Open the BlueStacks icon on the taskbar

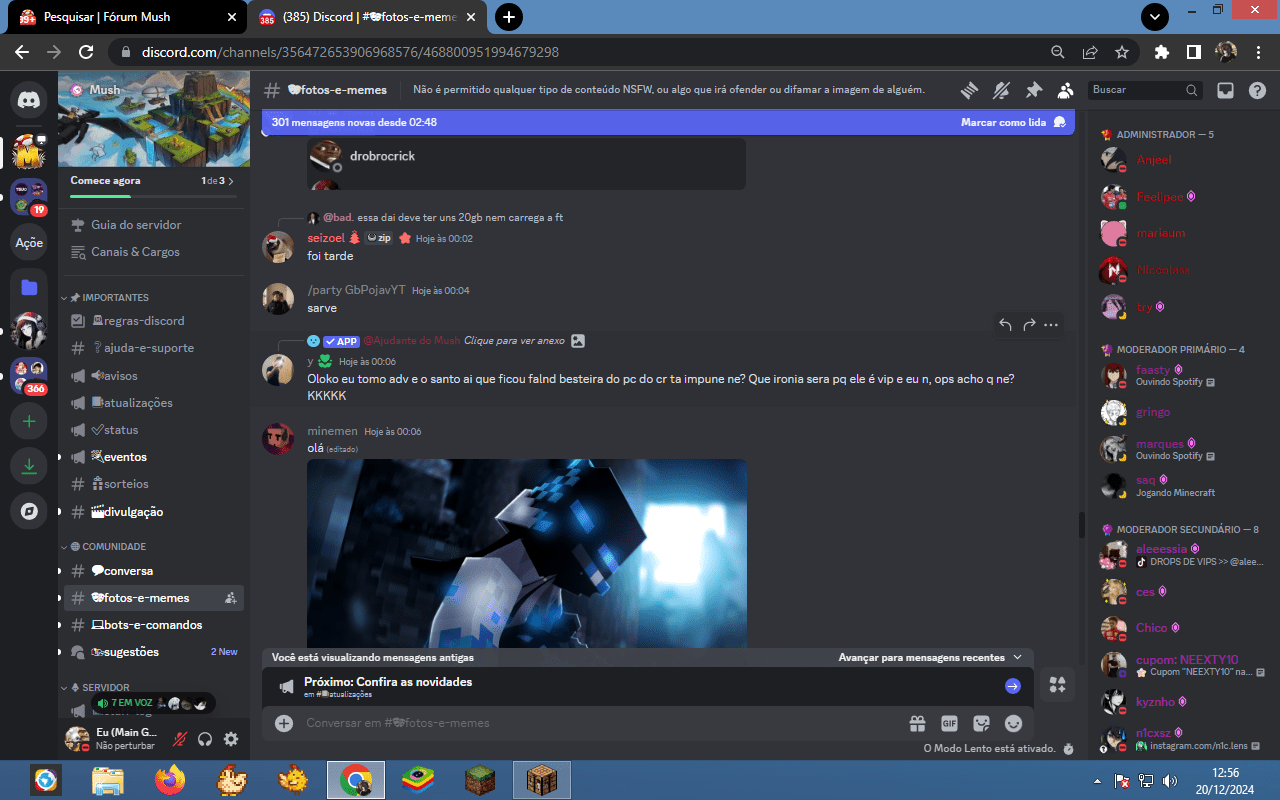click(418, 779)
